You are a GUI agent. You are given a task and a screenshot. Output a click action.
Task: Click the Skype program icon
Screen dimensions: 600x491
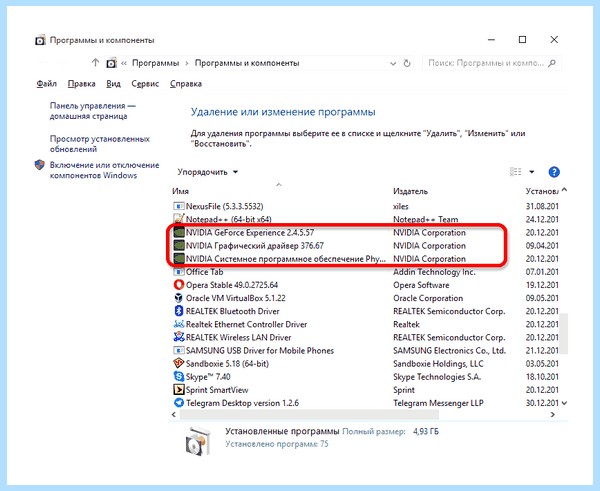coord(178,377)
